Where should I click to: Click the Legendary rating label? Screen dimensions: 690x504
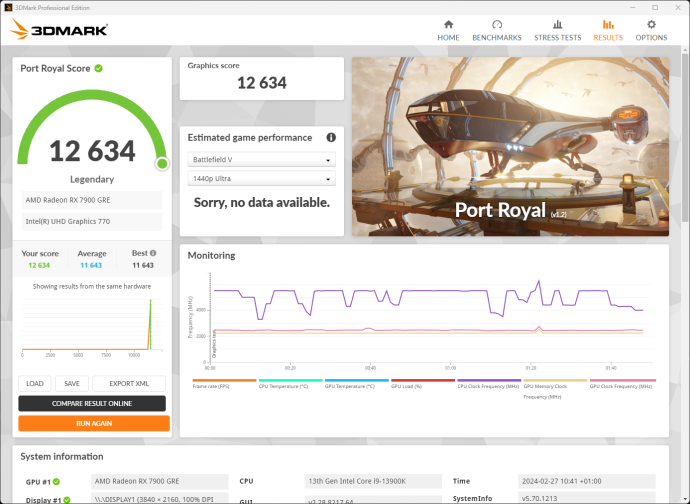(92, 179)
